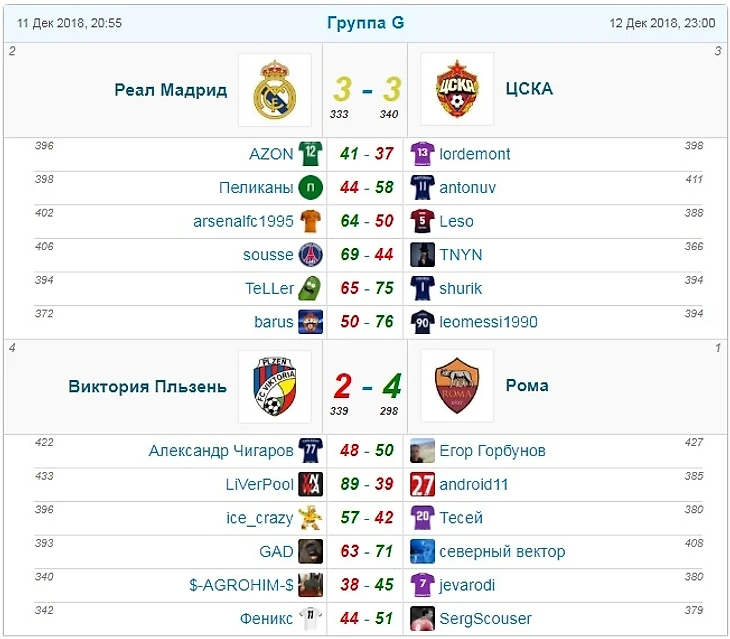Click android11's red number 27 avatar
This screenshot has height=639, width=730.
click(x=422, y=484)
